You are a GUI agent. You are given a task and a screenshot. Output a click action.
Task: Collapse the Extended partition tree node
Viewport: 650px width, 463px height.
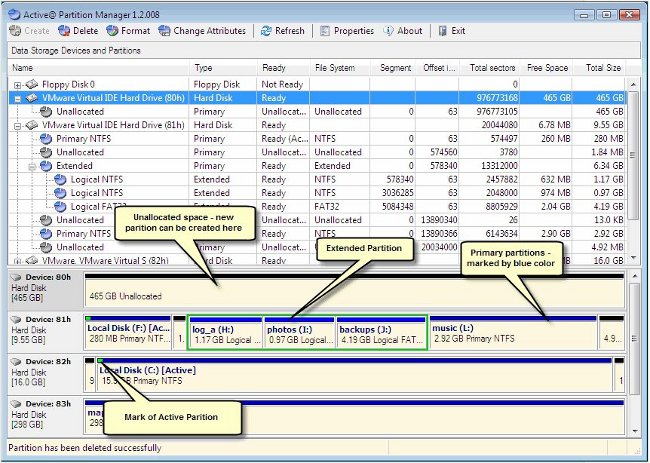[x=31, y=165]
